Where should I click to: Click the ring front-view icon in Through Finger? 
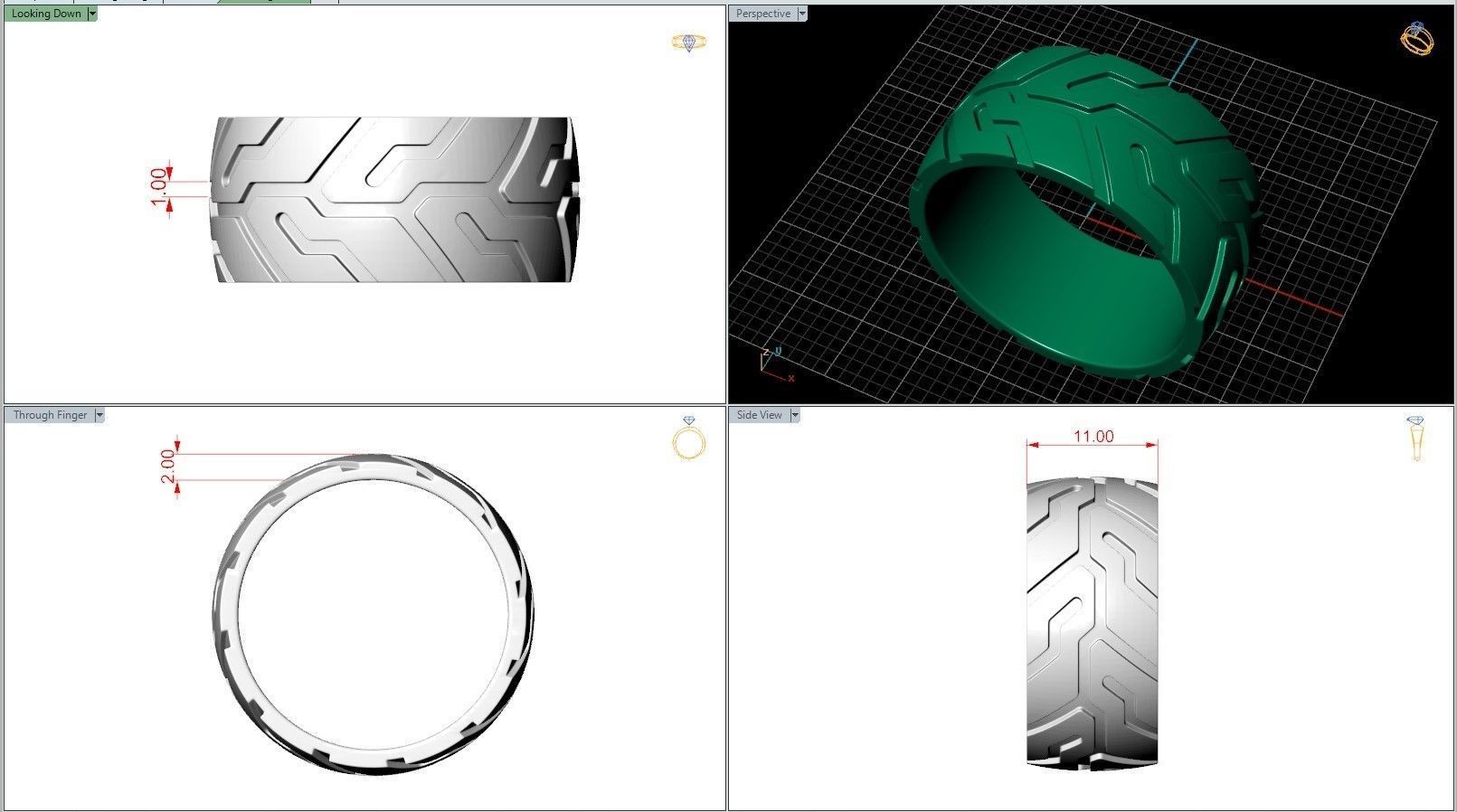pos(689,439)
